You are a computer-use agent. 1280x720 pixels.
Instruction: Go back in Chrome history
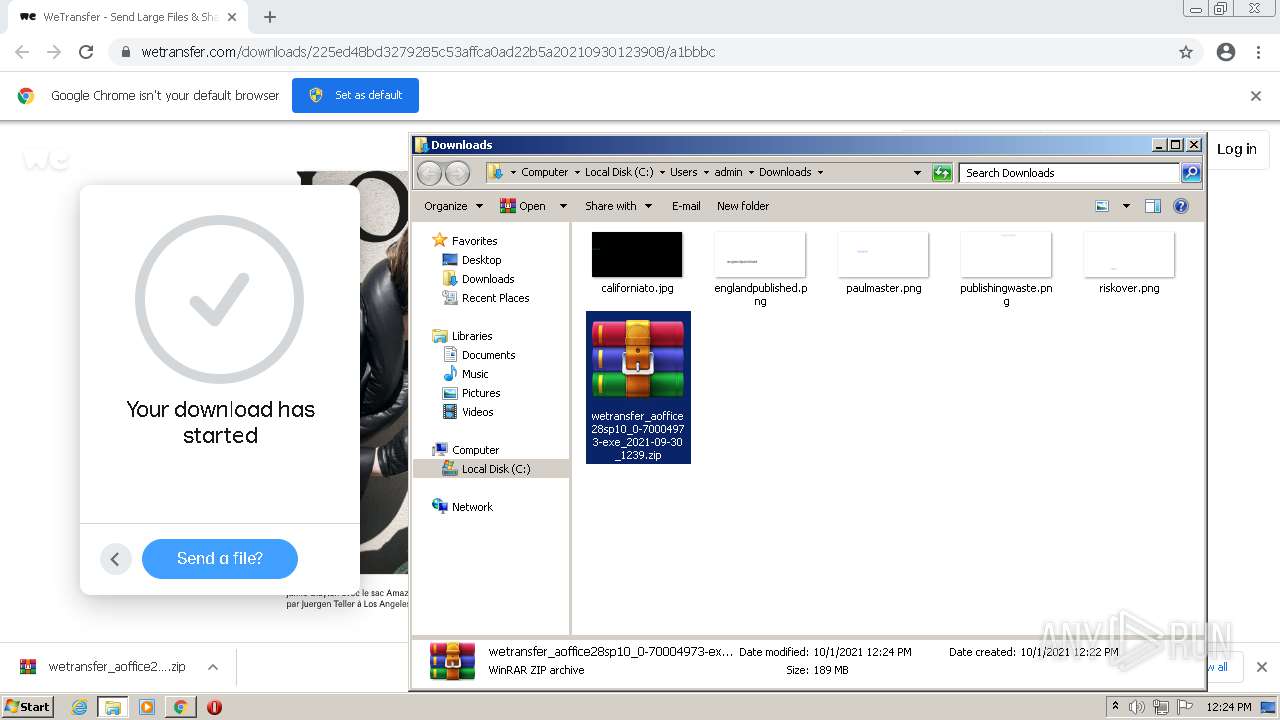point(22,52)
